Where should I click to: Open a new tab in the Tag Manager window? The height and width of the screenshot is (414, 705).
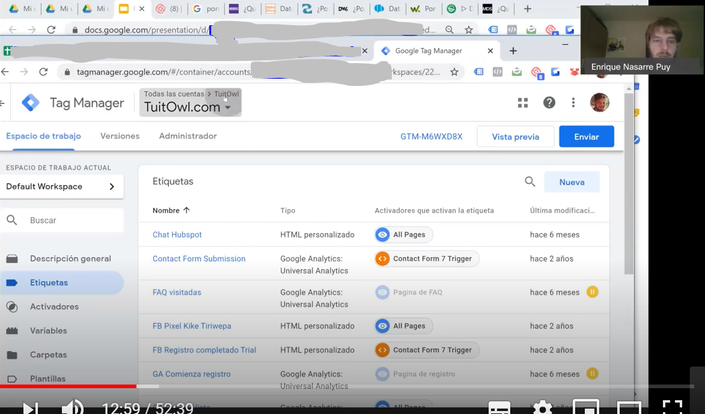[x=513, y=51]
